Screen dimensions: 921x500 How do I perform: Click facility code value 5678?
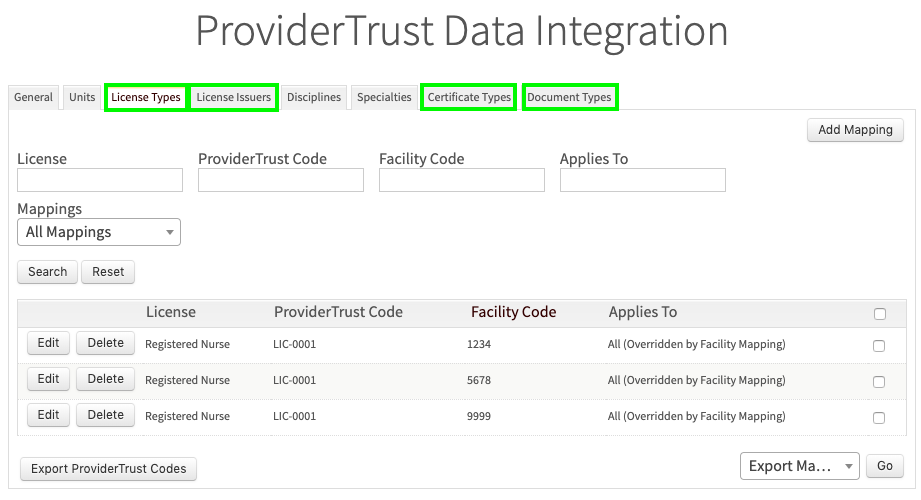(479, 380)
